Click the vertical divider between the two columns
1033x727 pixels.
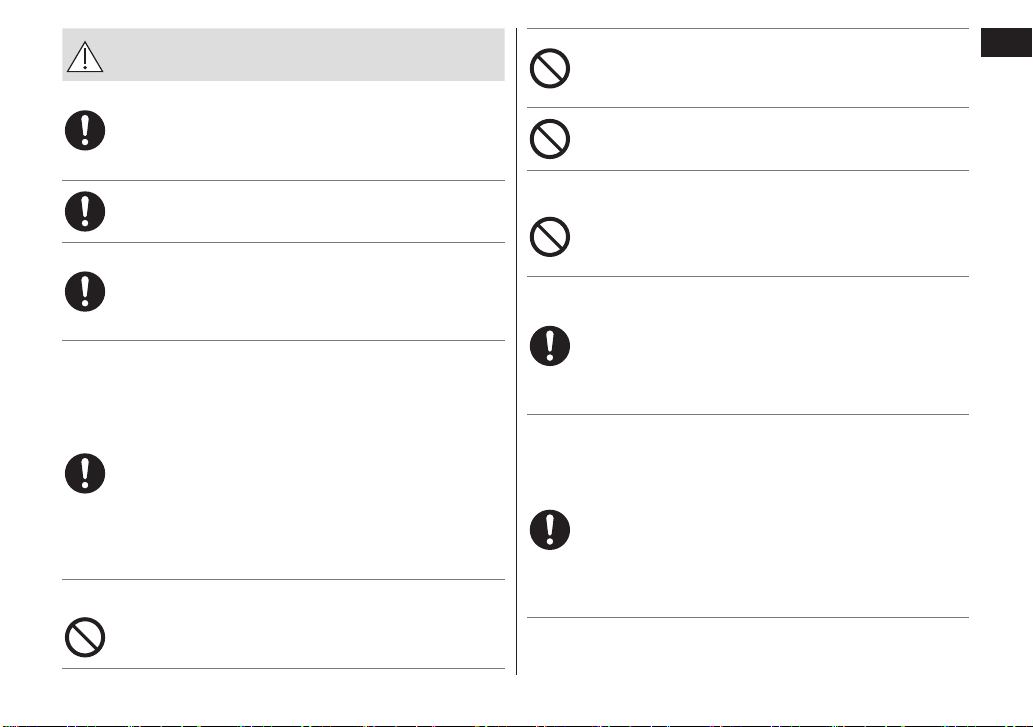pos(516,352)
